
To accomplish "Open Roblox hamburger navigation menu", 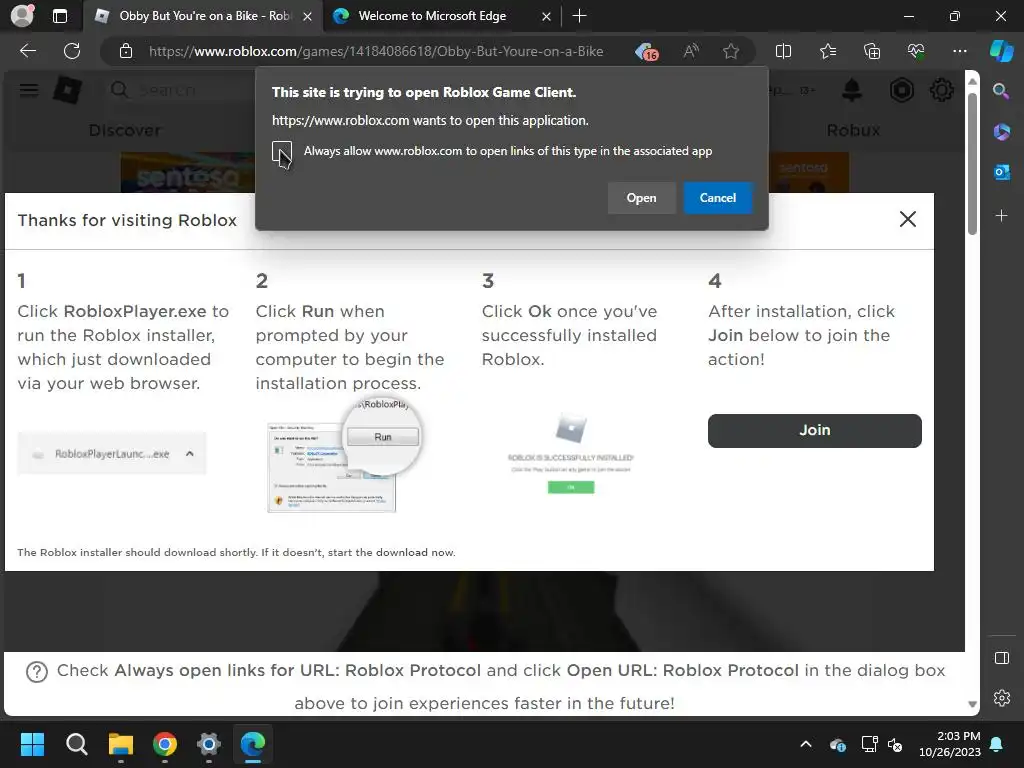I will pos(29,90).
